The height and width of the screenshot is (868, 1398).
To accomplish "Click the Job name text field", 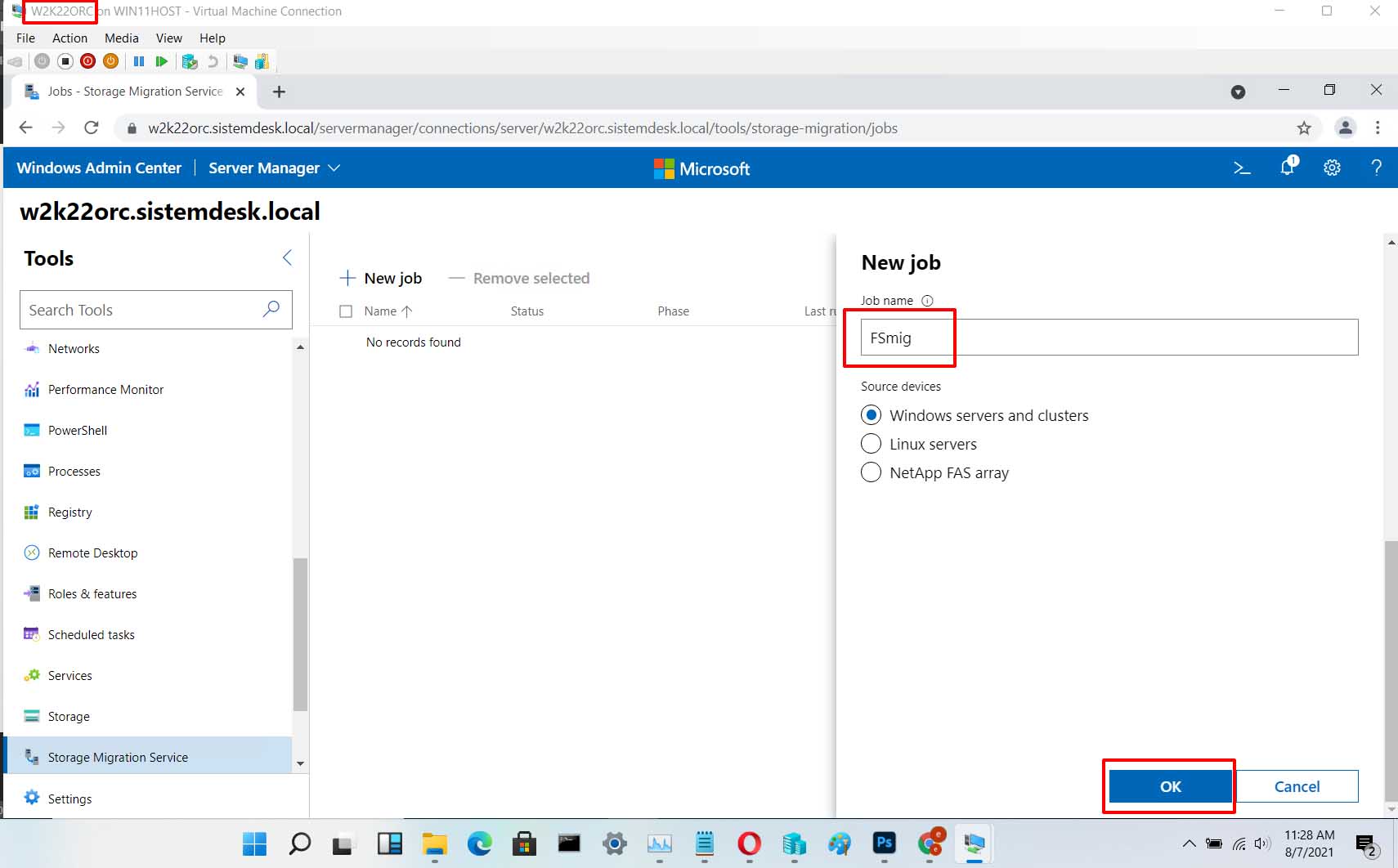I will [1109, 338].
